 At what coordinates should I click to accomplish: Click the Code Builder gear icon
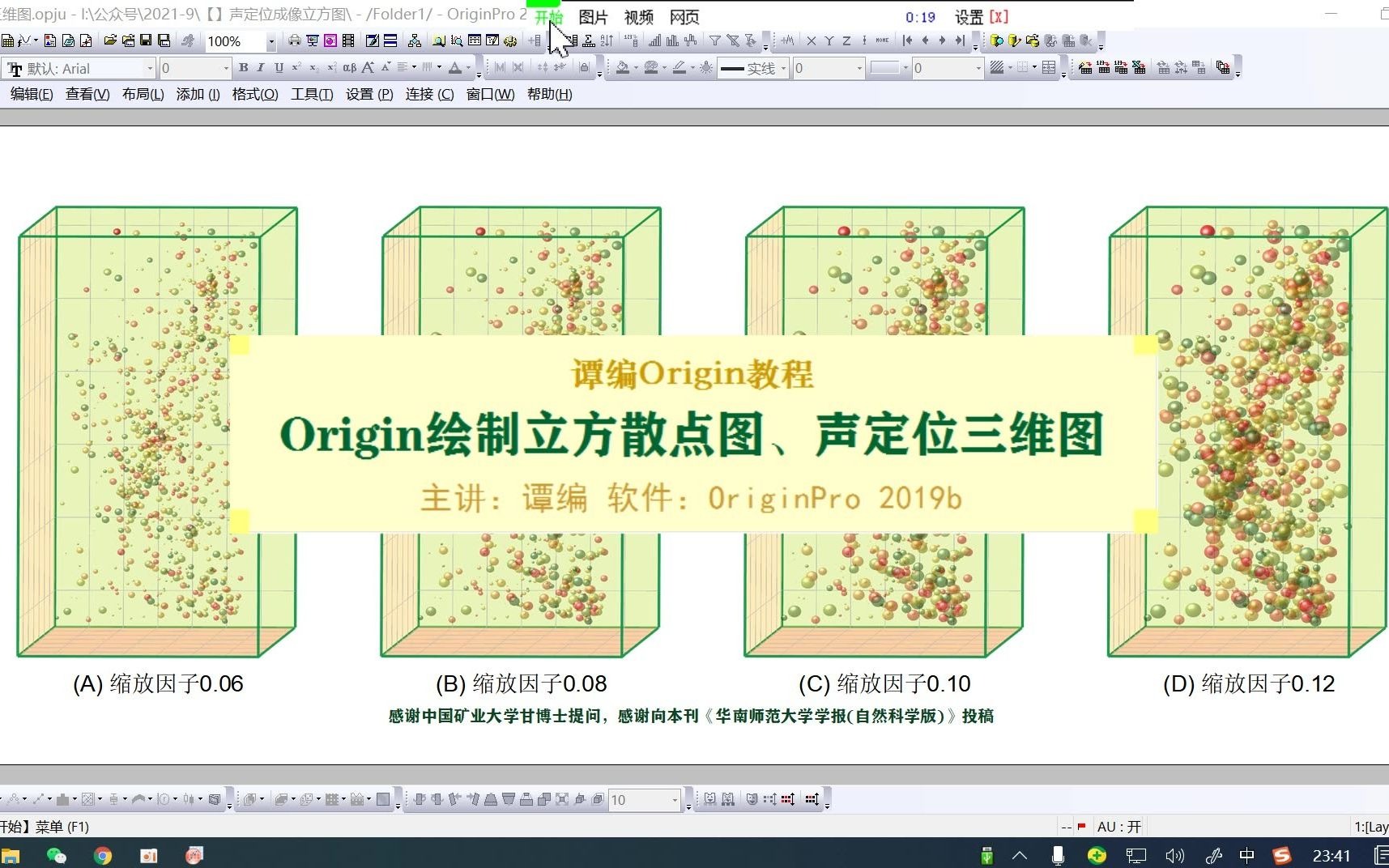[510, 40]
